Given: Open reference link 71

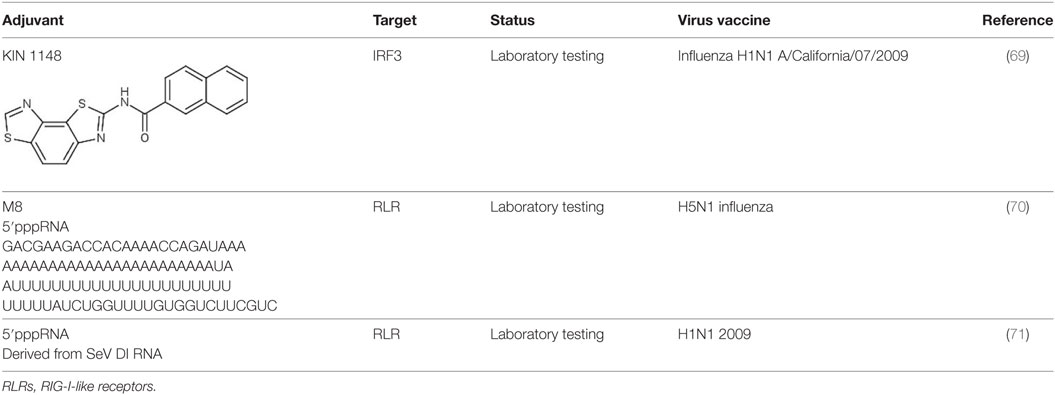Looking at the screenshot, I should pos(1017,335).
